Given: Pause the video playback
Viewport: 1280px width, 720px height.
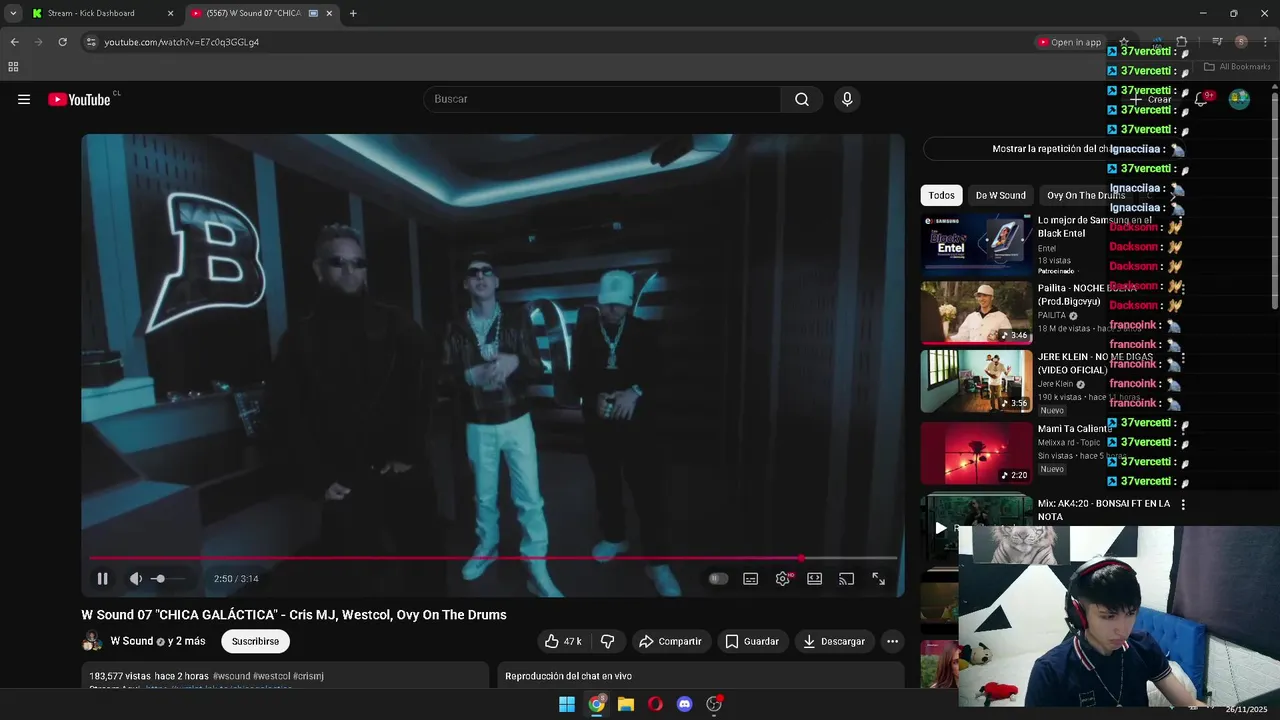Looking at the screenshot, I should (102, 578).
